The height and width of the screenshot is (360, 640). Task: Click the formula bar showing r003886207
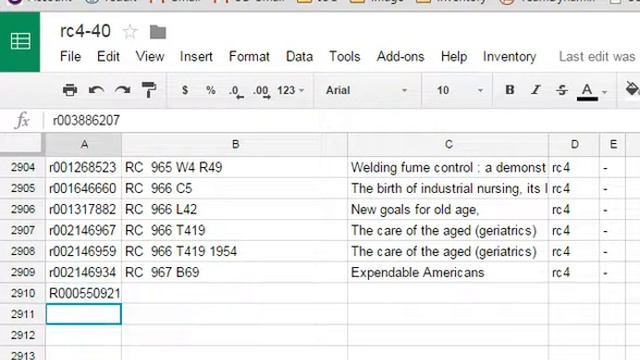click(x=343, y=120)
